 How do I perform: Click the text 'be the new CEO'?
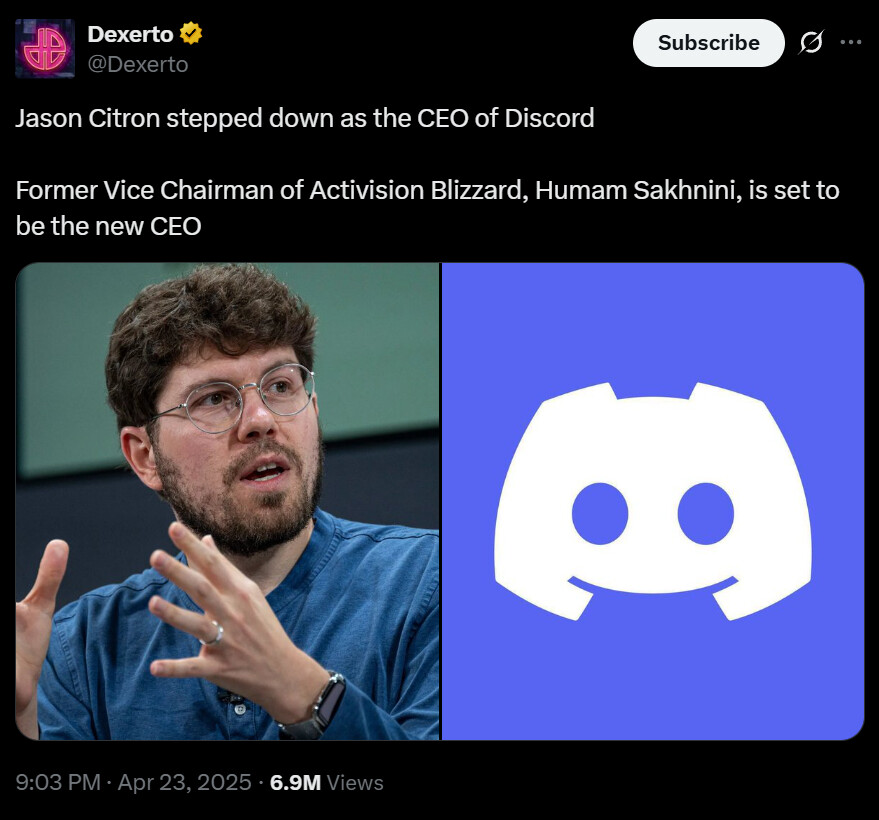pyautogui.click(x=109, y=226)
